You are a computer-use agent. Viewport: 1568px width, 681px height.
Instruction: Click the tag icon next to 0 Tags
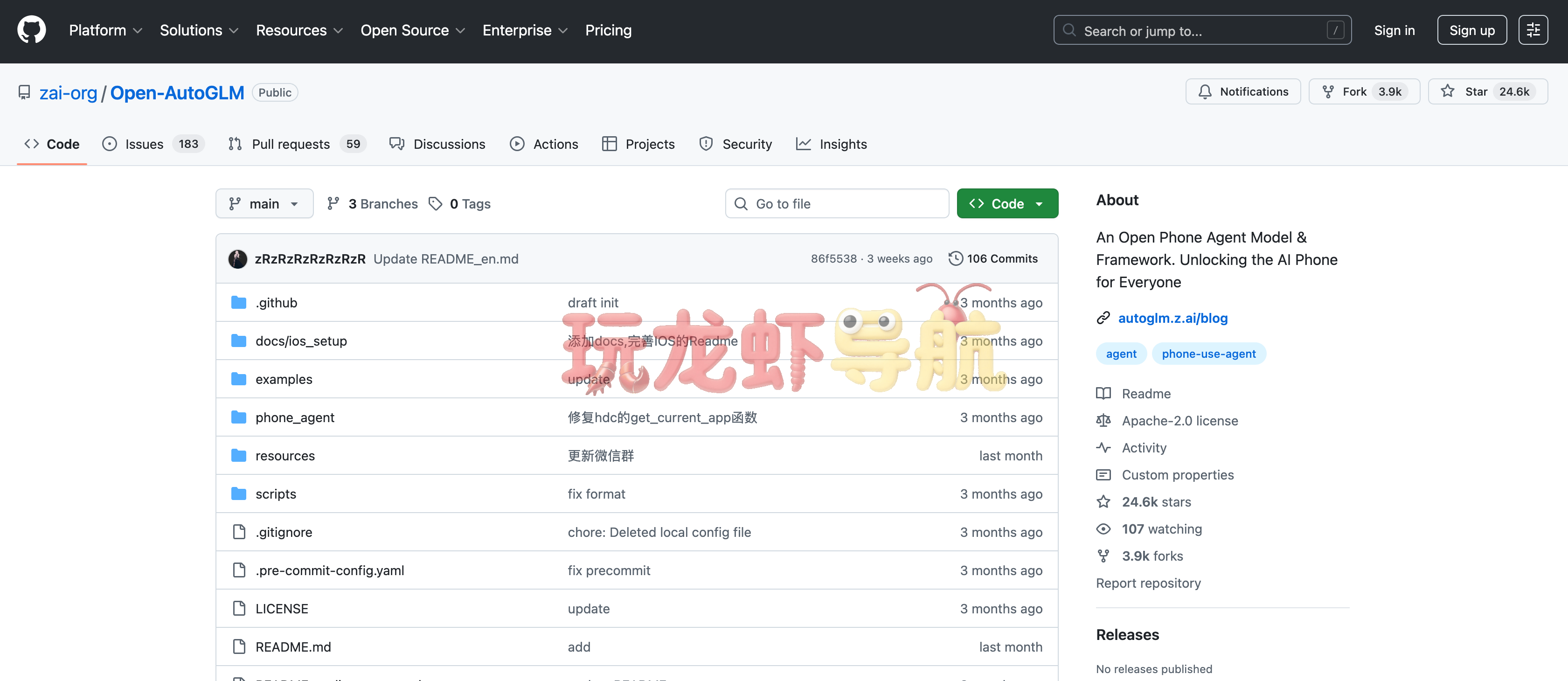click(x=435, y=204)
